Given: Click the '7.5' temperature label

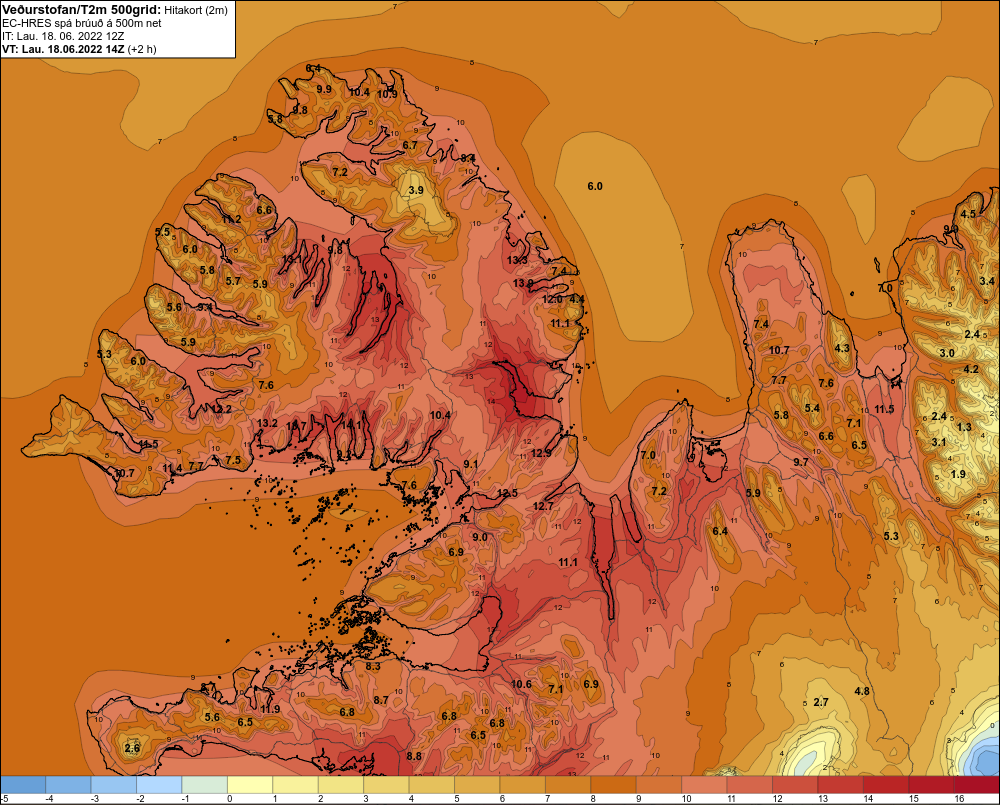Looking at the screenshot, I should coord(233,461).
